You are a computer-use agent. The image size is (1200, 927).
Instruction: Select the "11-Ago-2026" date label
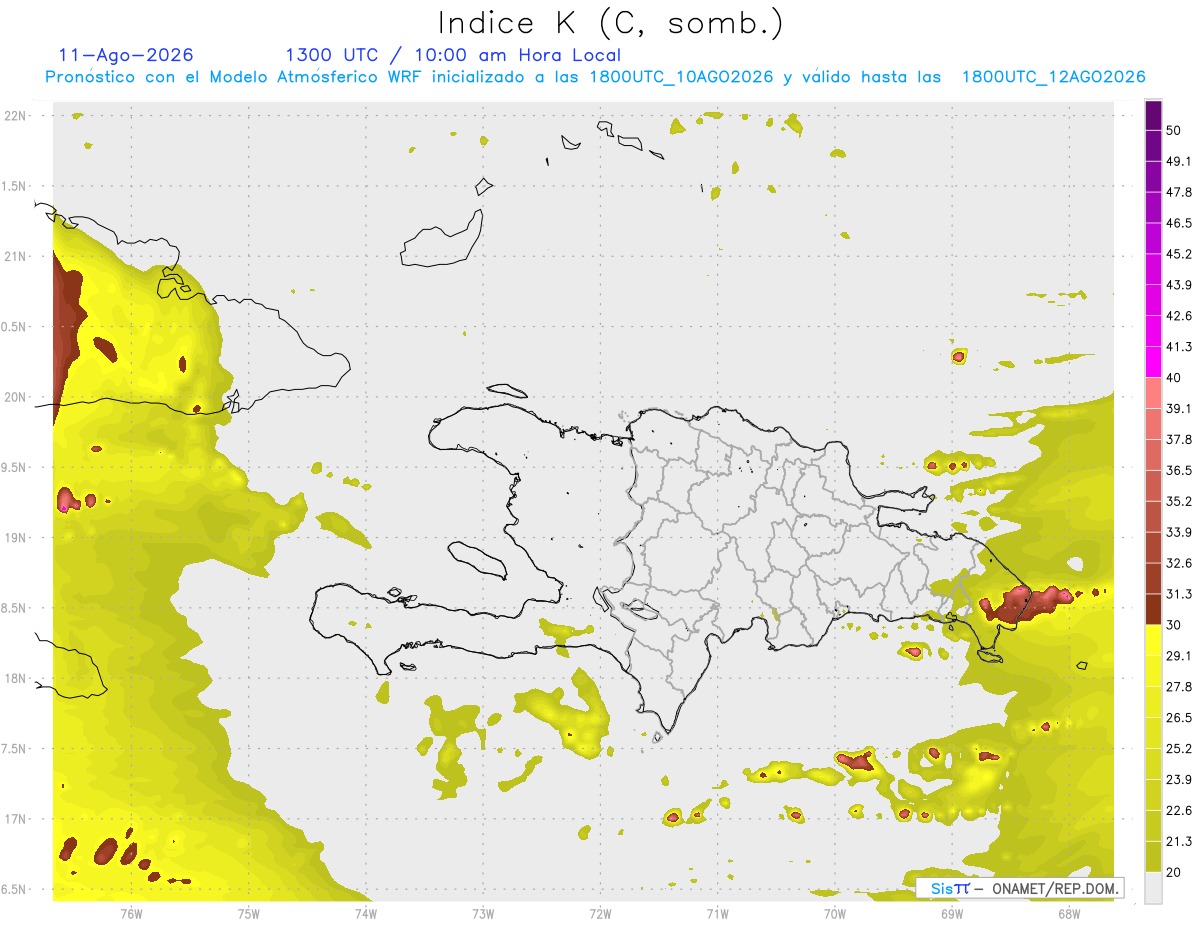126,55
